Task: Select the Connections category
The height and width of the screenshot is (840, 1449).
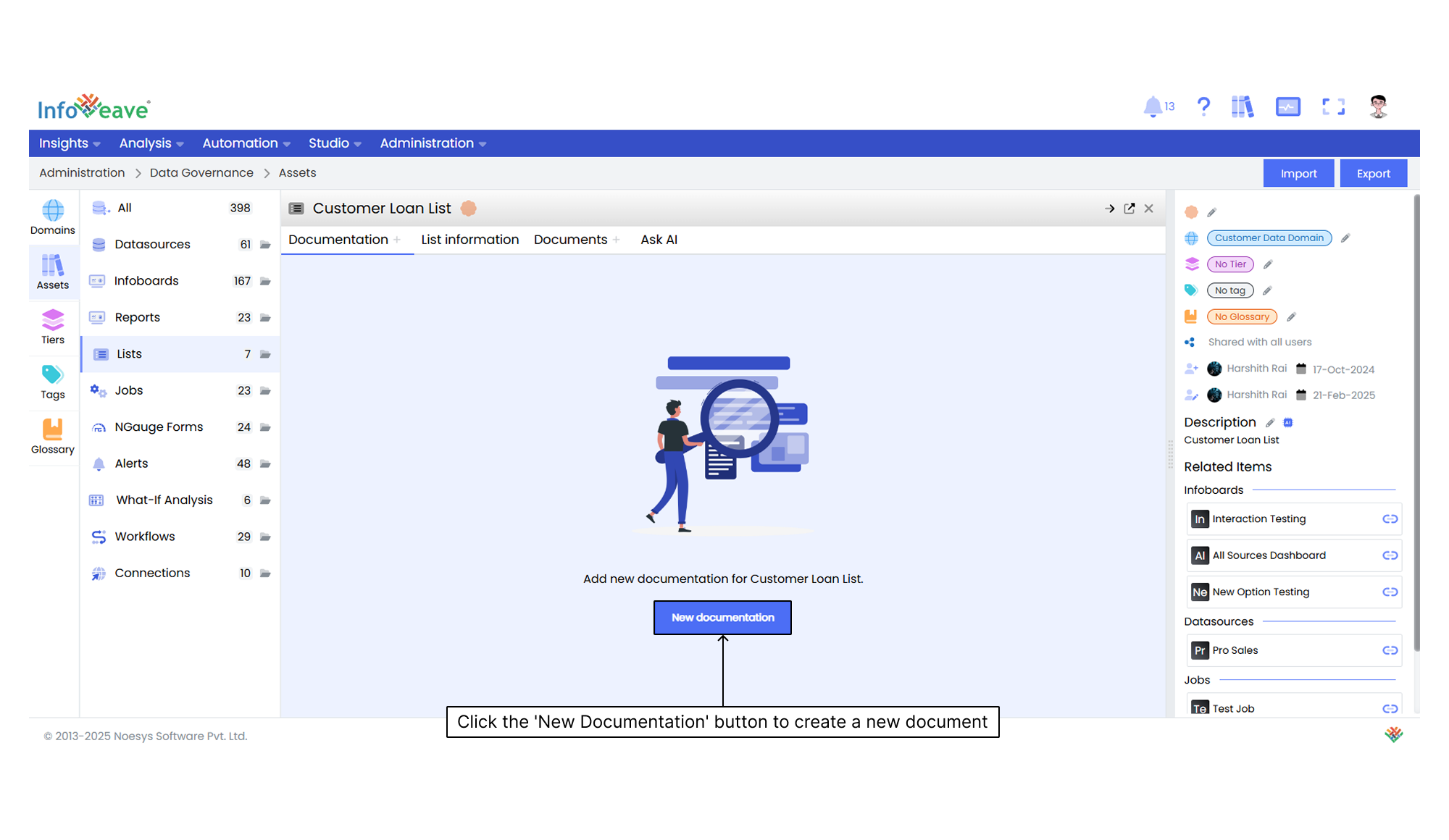Action: (180, 573)
